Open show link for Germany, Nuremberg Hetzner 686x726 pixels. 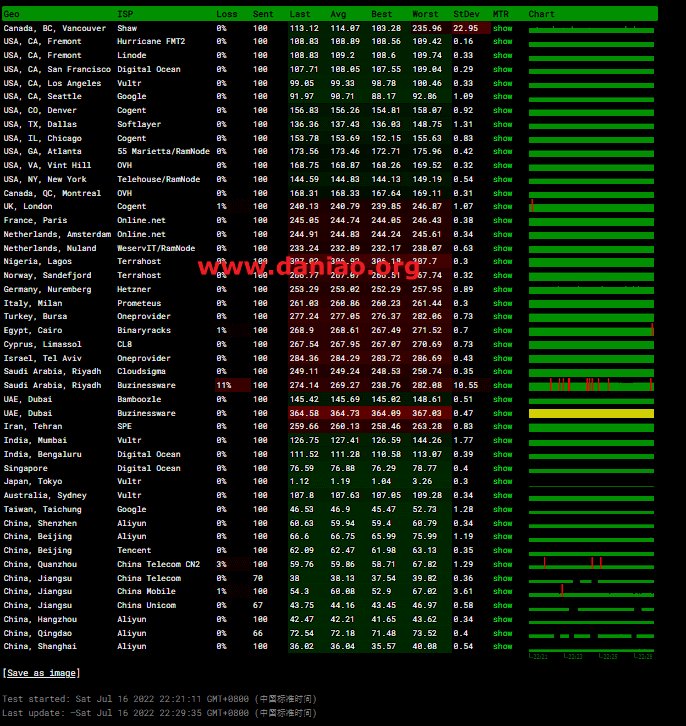pos(502,289)
